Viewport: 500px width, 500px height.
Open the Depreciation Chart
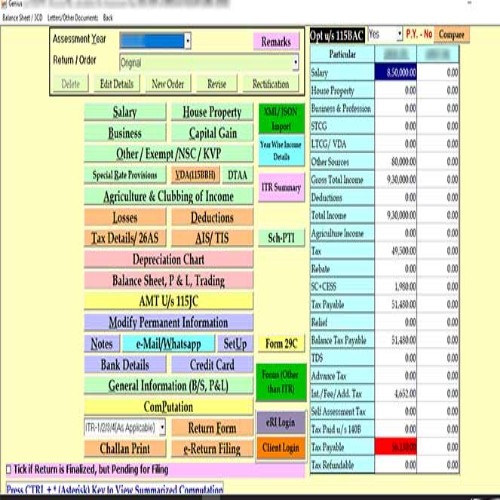pyautogui.click(x=169, y=259)
